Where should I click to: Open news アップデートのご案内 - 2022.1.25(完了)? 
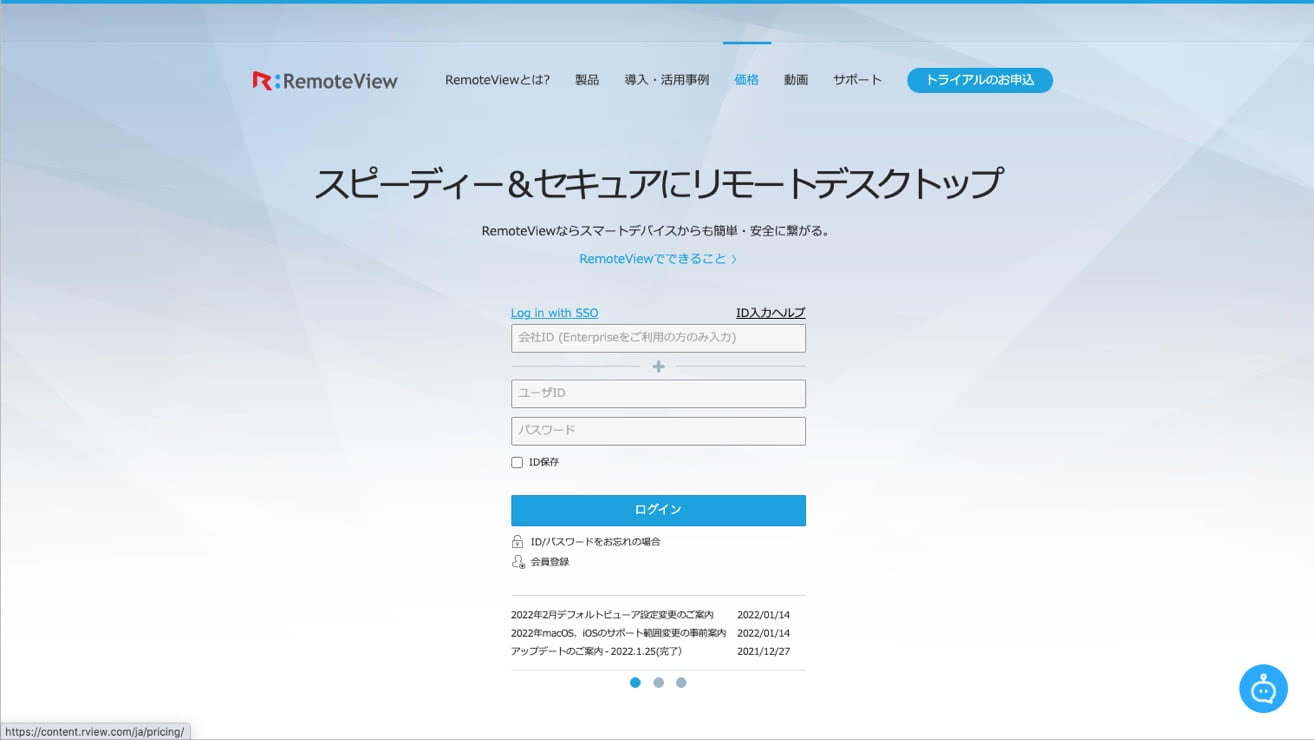(596, 651)
